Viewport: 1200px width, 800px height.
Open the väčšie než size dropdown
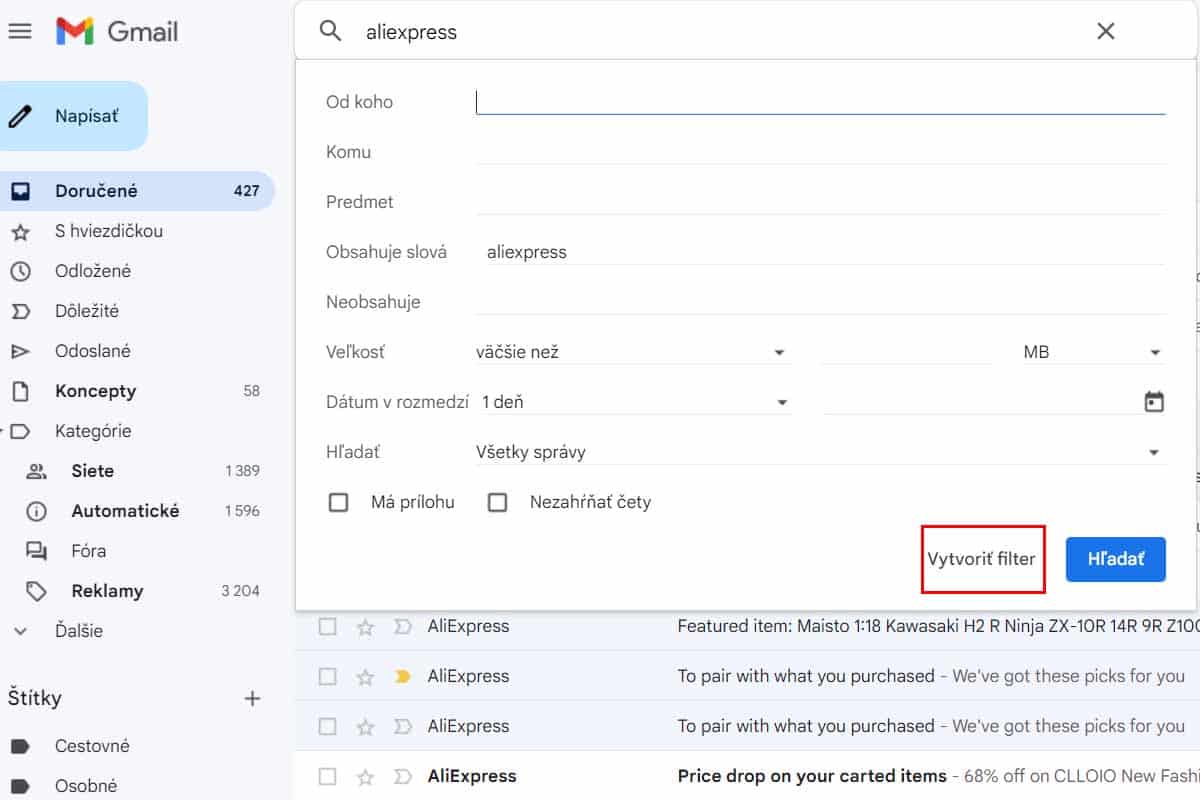633,352
